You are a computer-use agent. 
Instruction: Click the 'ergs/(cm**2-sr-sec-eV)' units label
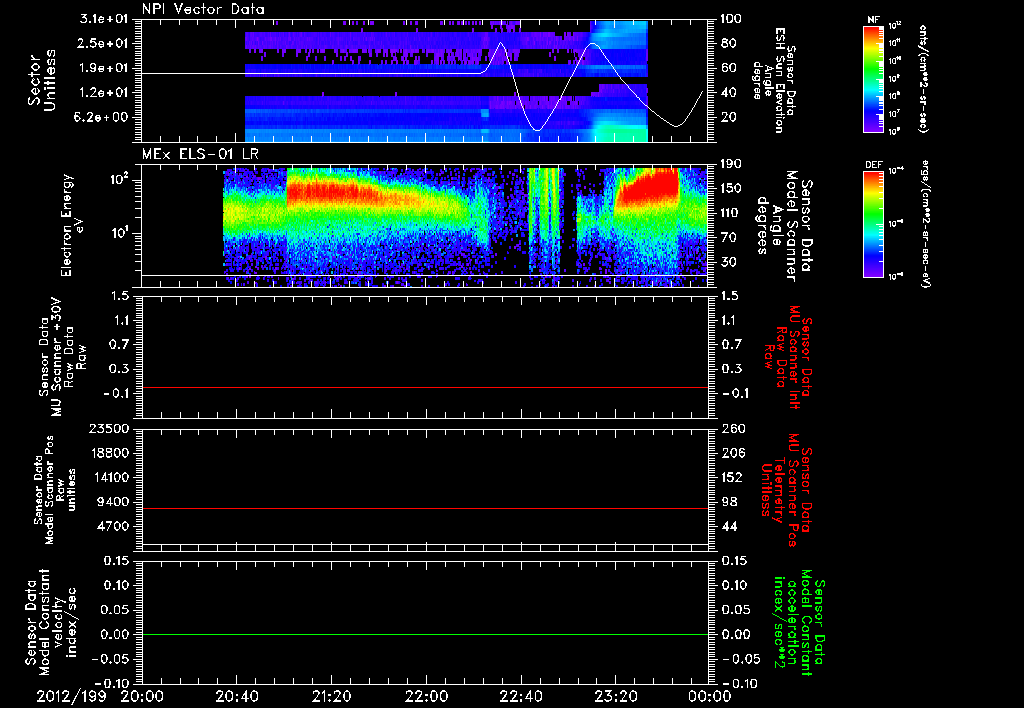(925, 224)
